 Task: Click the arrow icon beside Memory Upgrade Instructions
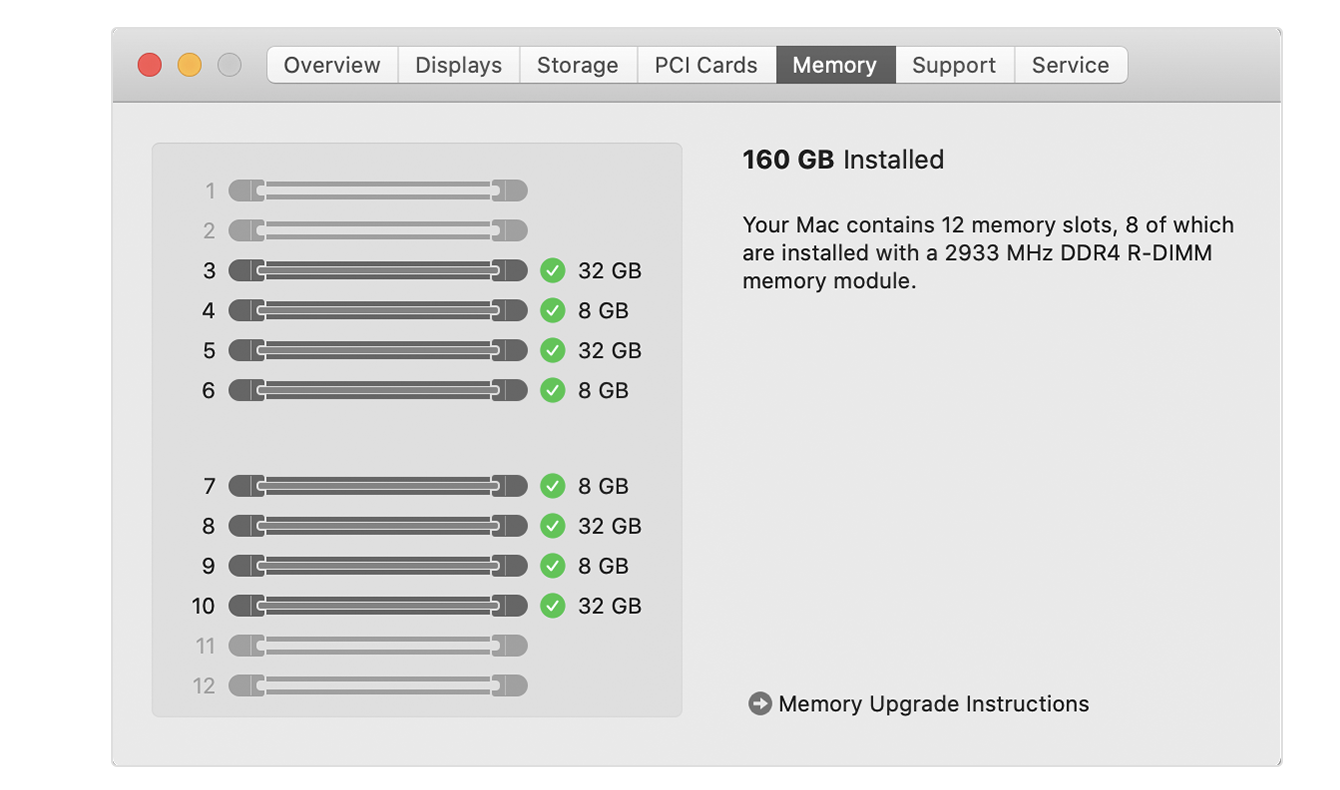(x=760, y=704)
